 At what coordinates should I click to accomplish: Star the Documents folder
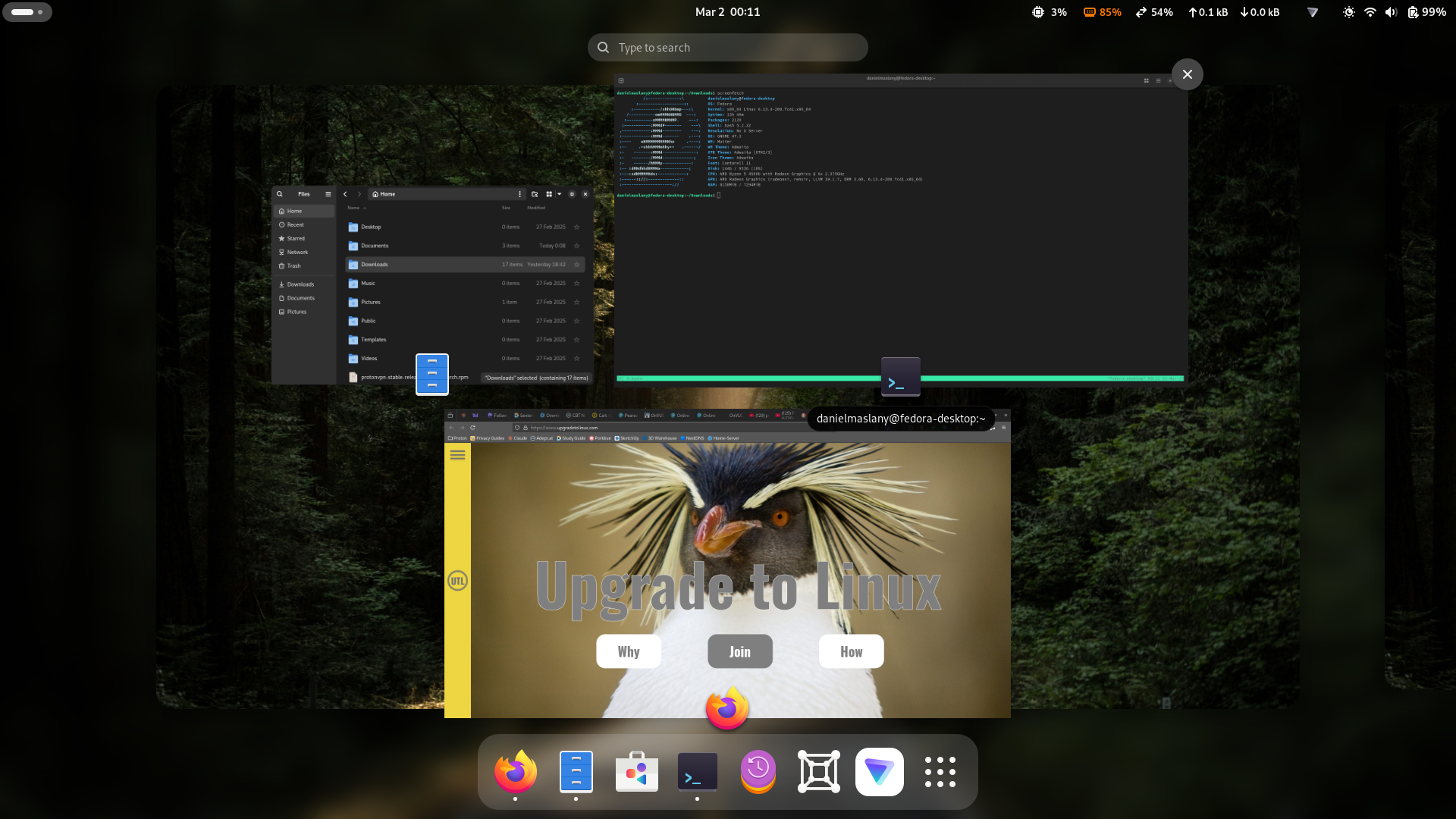(x=576, y=246)
